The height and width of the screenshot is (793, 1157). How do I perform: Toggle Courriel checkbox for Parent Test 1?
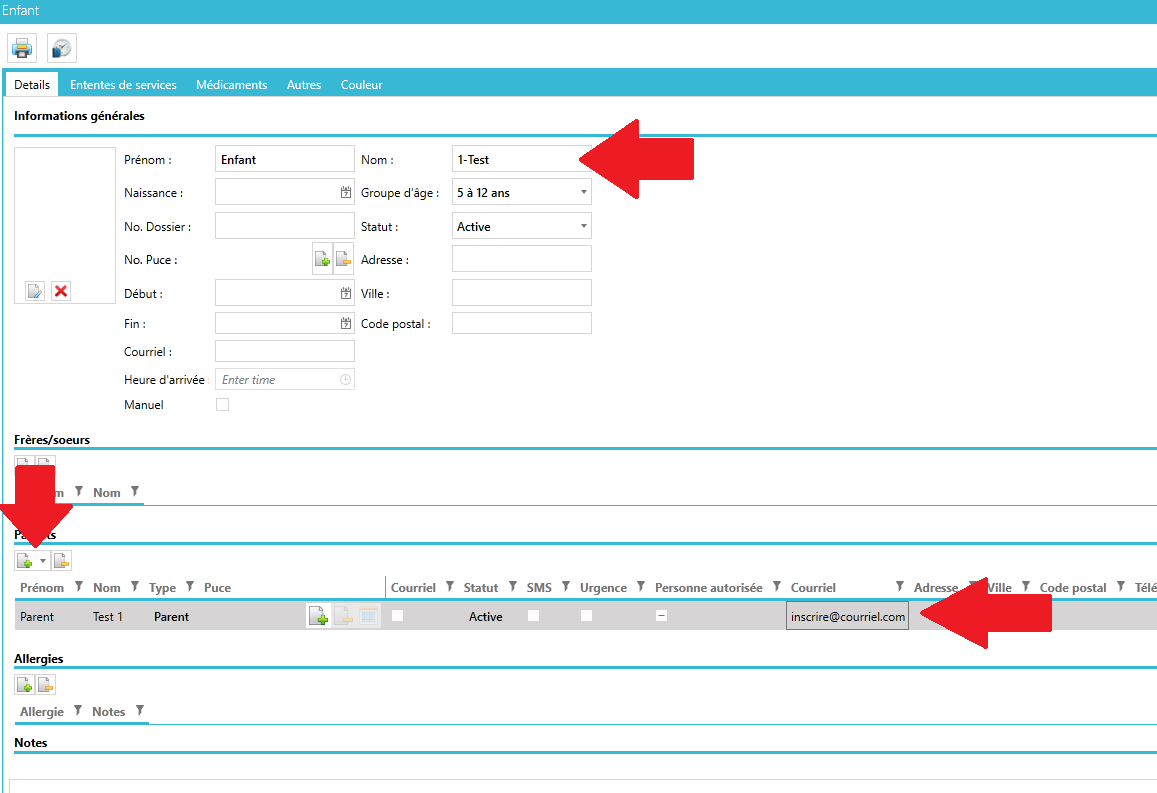pyautogui.click(x=398, y=615)
